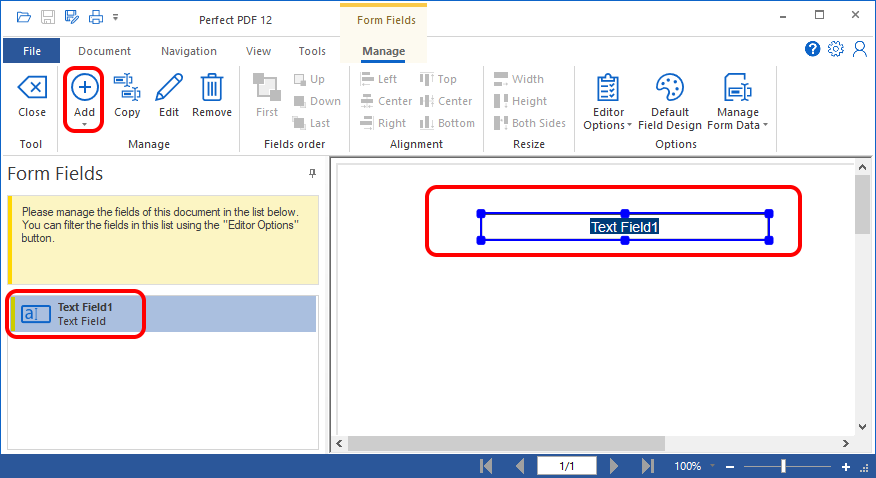Click the user account icon
Viewport: 876px width, 478px height.
[x=859, y=49]
